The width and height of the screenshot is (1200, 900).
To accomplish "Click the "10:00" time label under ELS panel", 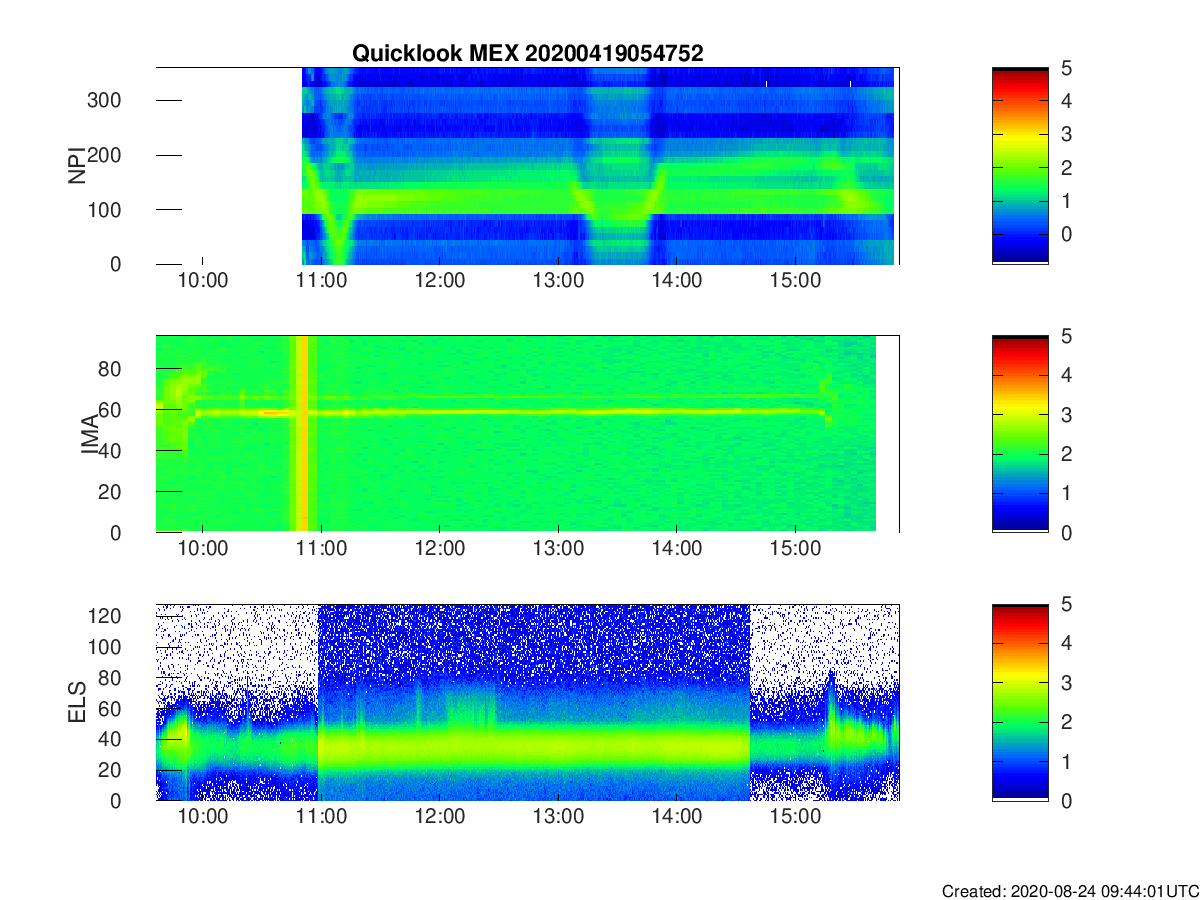I will [203, 817].
